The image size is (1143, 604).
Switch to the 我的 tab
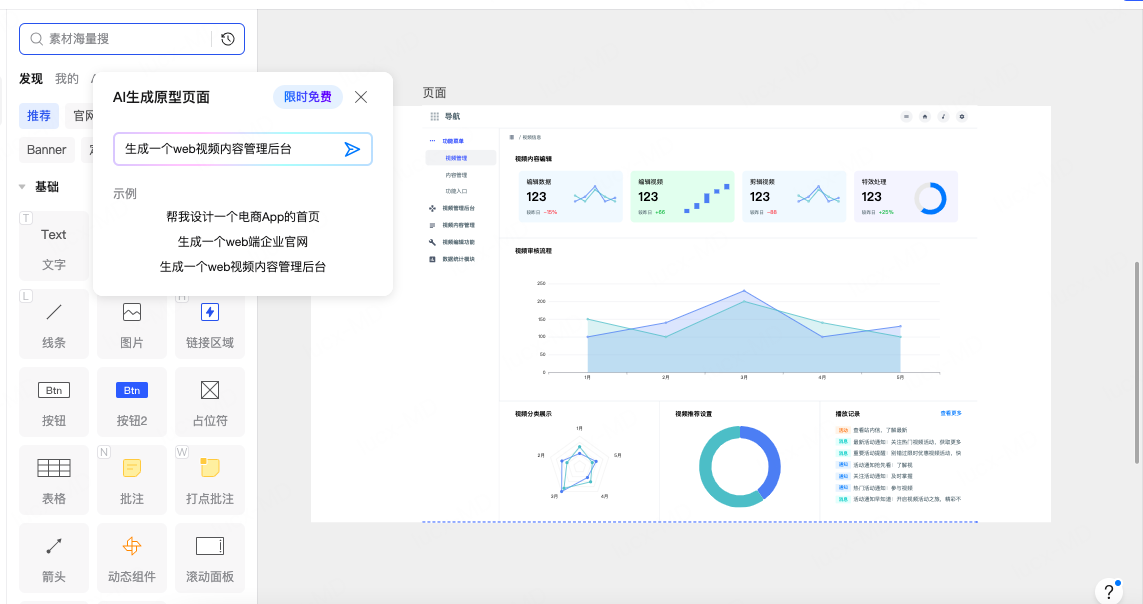pyautogui.click(x=67, y=79)
